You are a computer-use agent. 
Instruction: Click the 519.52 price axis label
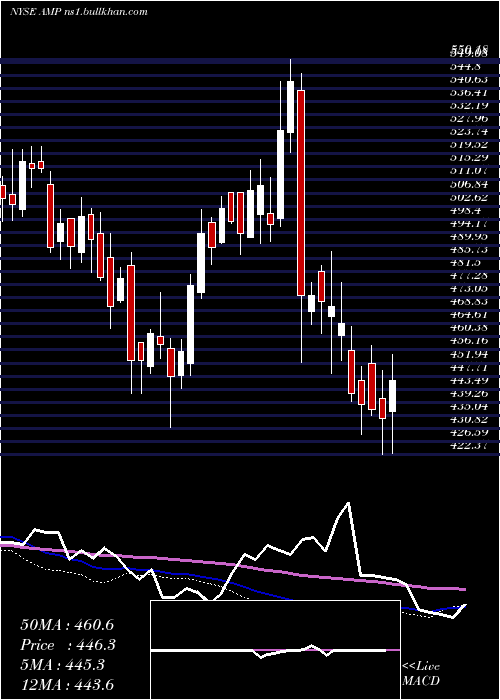[x=469, y=145]
